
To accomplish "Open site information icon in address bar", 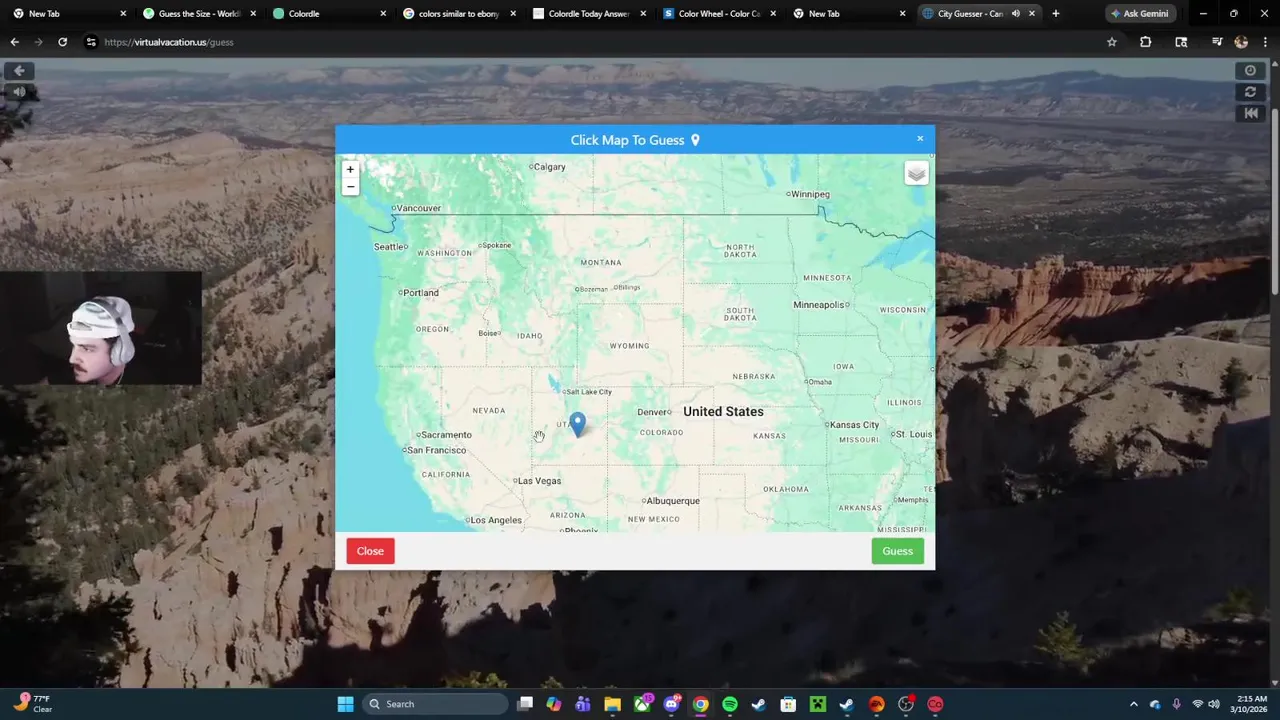I will (91, 42).
